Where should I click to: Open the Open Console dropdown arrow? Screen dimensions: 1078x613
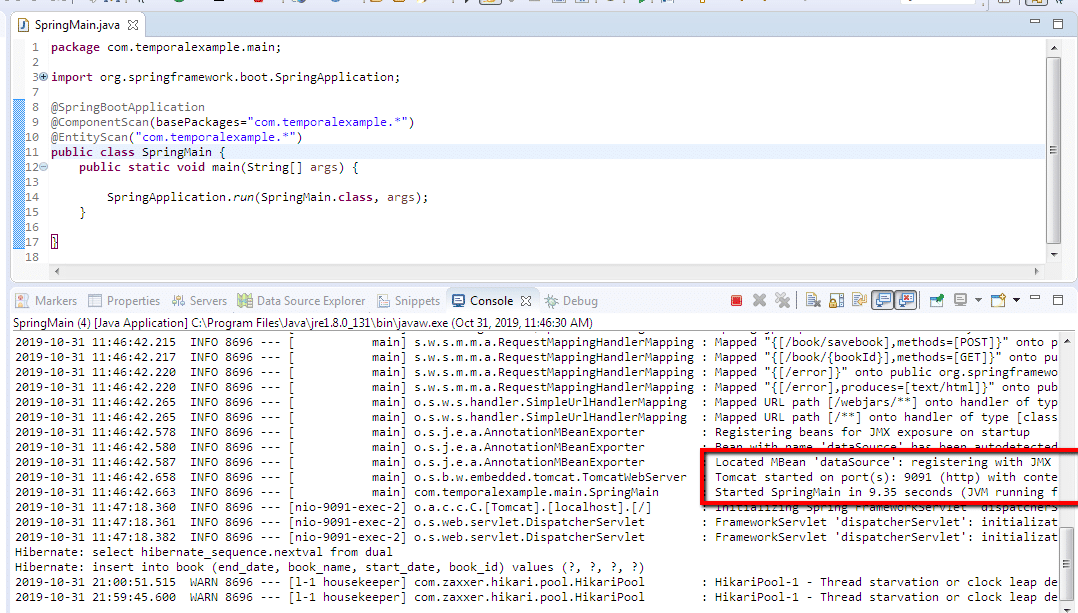(1016, 300)
